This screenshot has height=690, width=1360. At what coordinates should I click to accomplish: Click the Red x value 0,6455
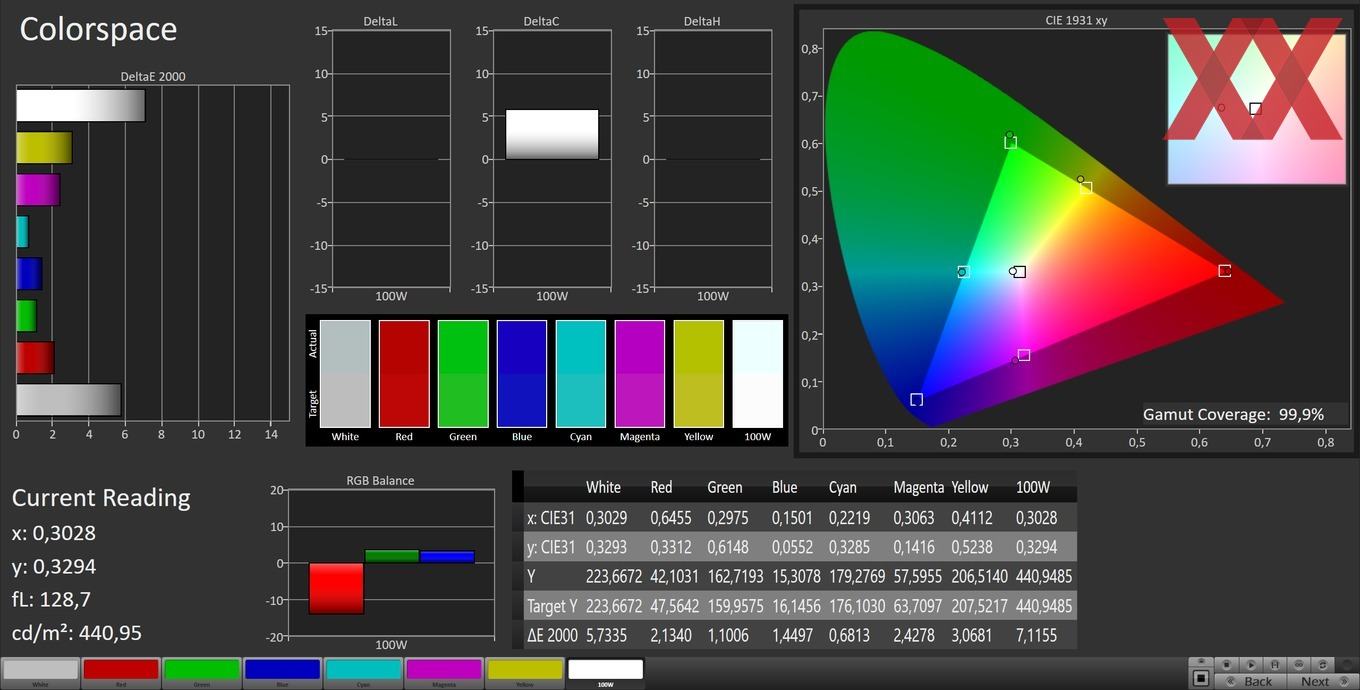(x=670, y=517)
